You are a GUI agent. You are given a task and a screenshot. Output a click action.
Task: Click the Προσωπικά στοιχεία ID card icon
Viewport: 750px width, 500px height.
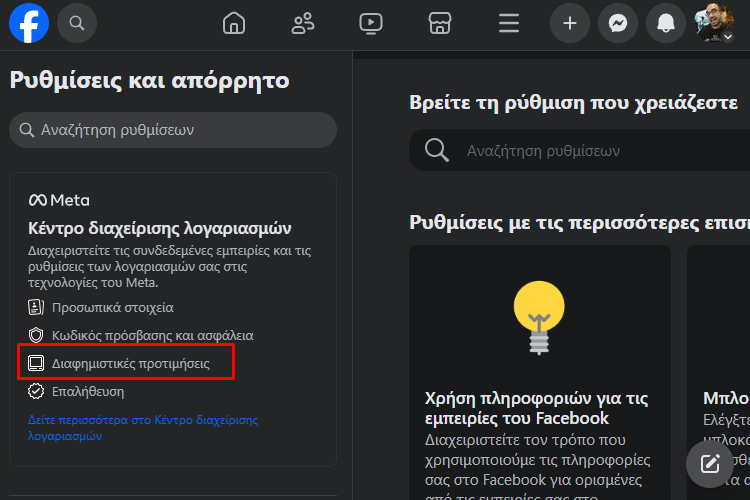[36, 307]
